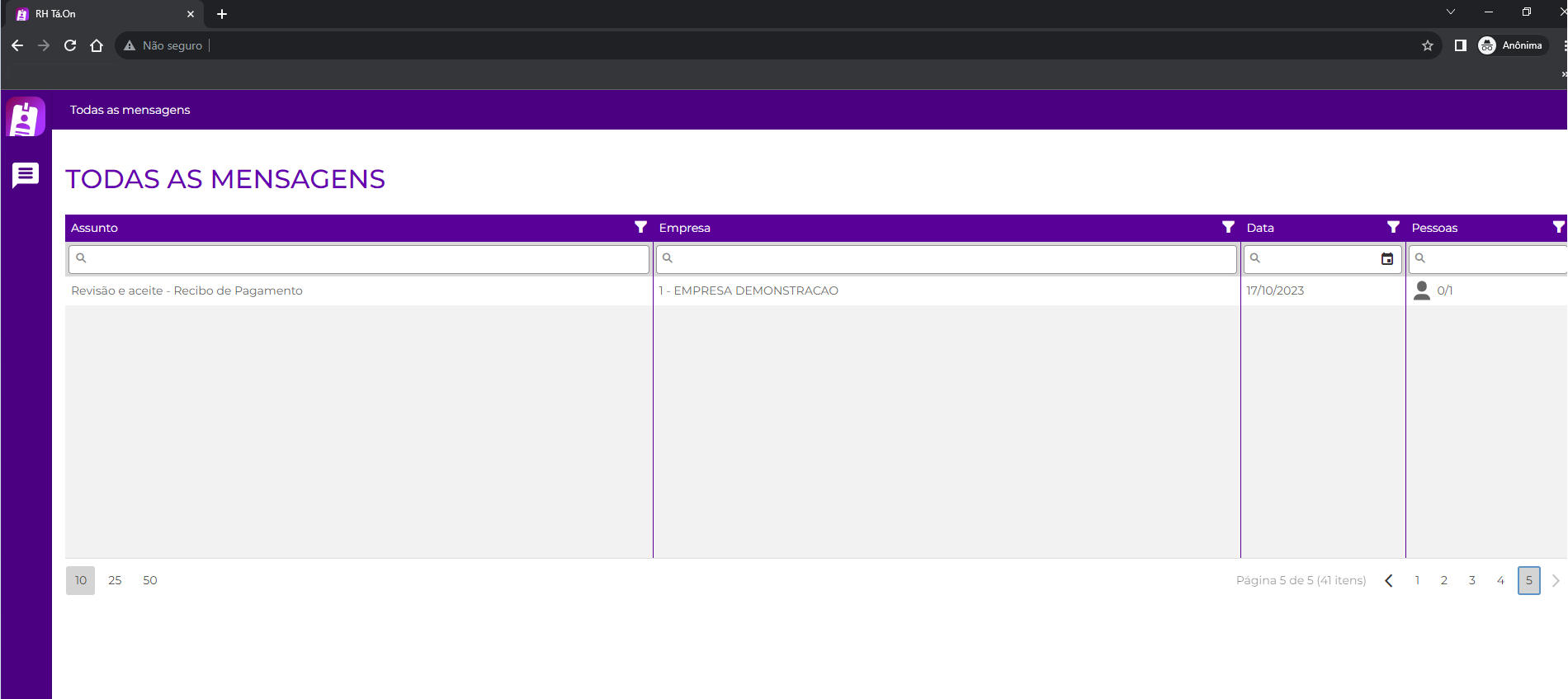Screen dimensions: 1568x699
Task: Click the next page arrow
Action: pyautogui.click(x=1556, y=581)
